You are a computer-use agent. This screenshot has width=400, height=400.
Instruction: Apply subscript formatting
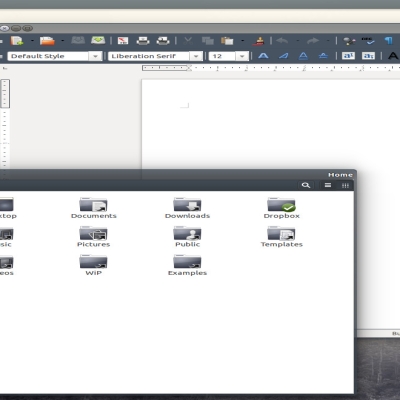[368, 56]
